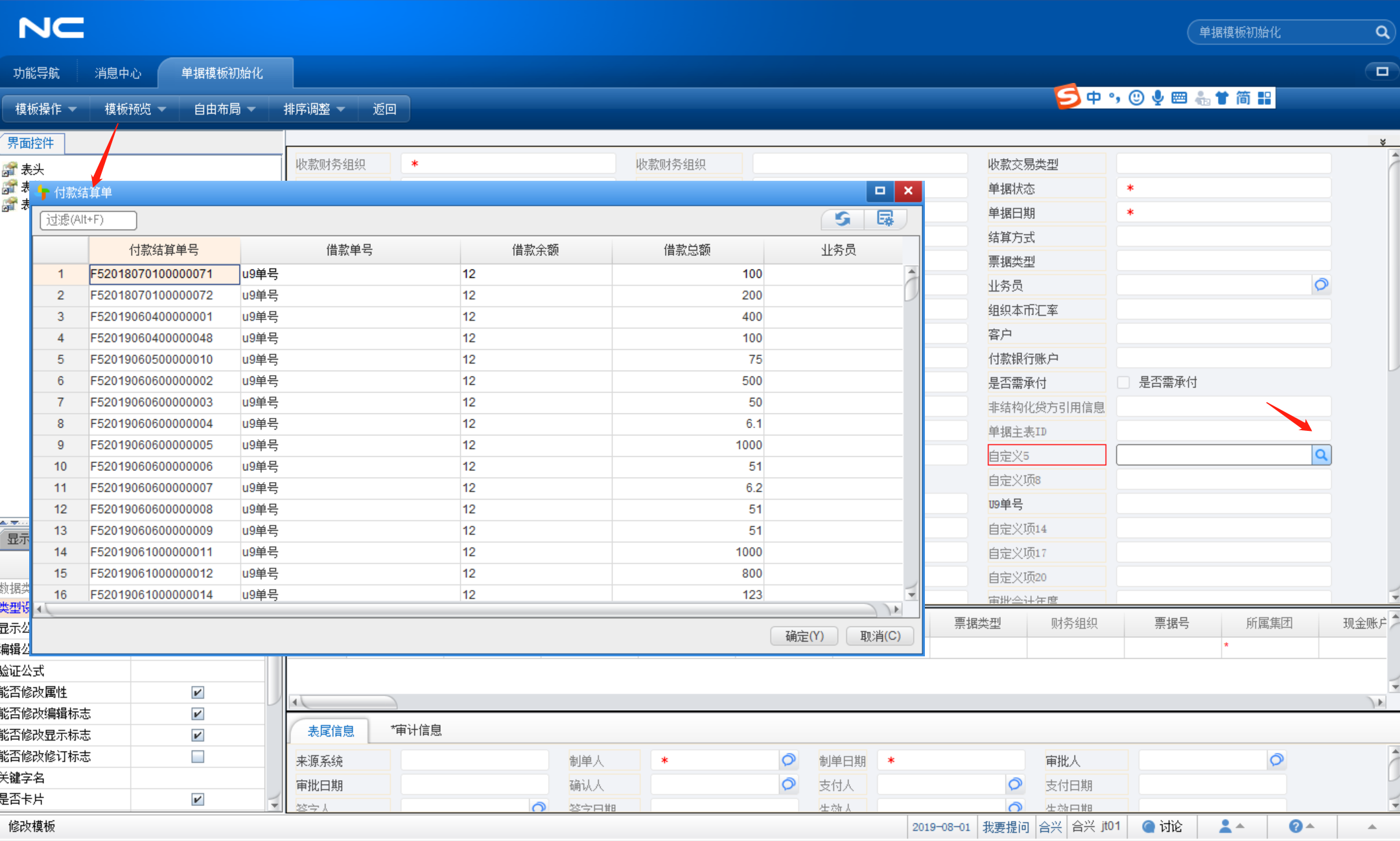The width and height of the screenshot is (1400, 841).
Task: Uncheck the 能否修改属性 checkbox
Action: 196,692
